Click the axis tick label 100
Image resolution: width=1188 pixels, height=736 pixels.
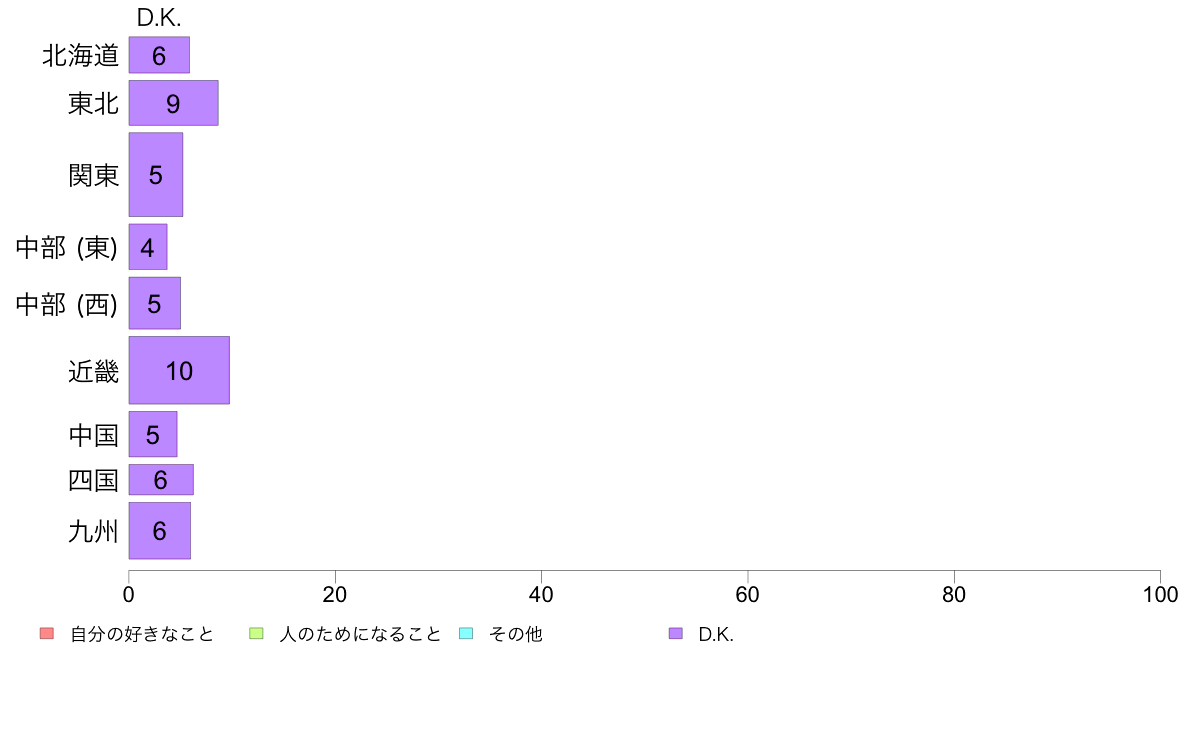click(1160, 594)
